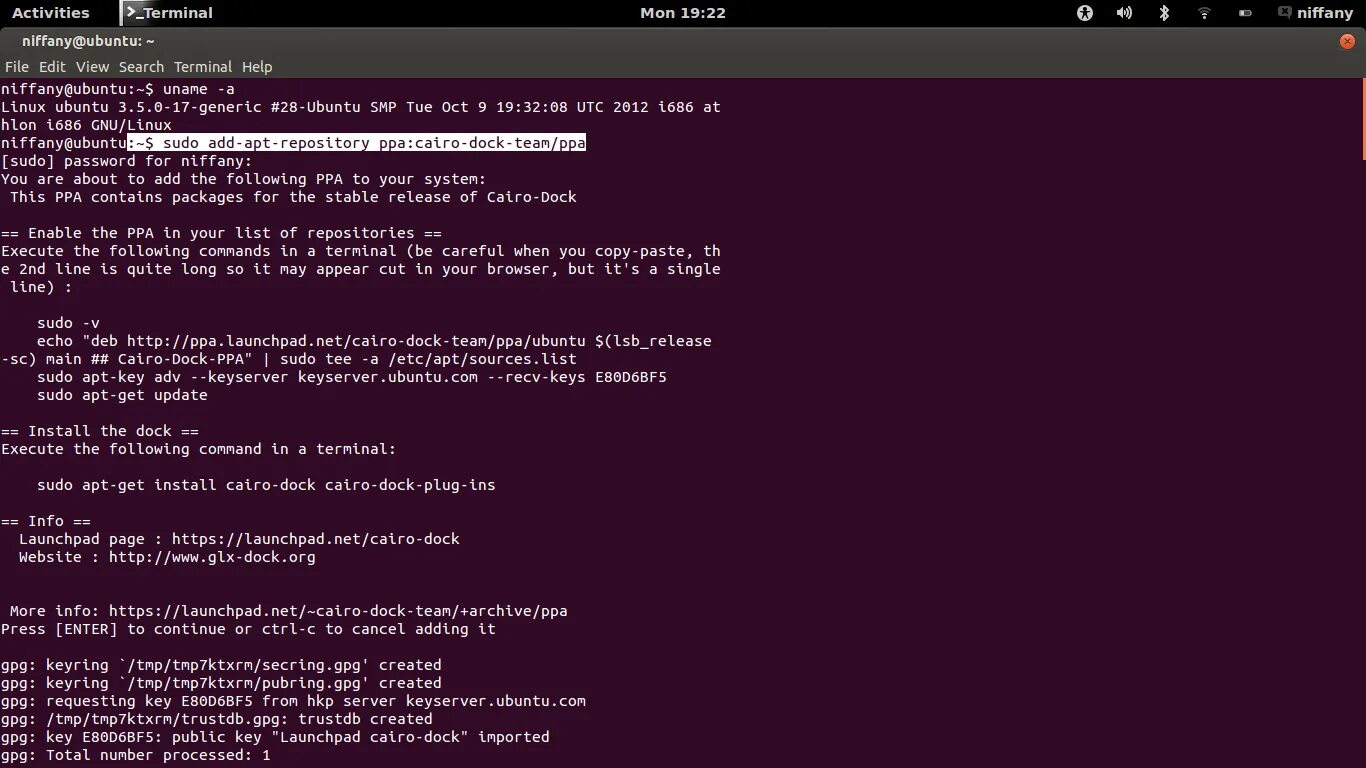Click the 'Total number processed: 1' line
Image resolution: width=1366 pixels, height=768 pixels.
pos(136,755)
